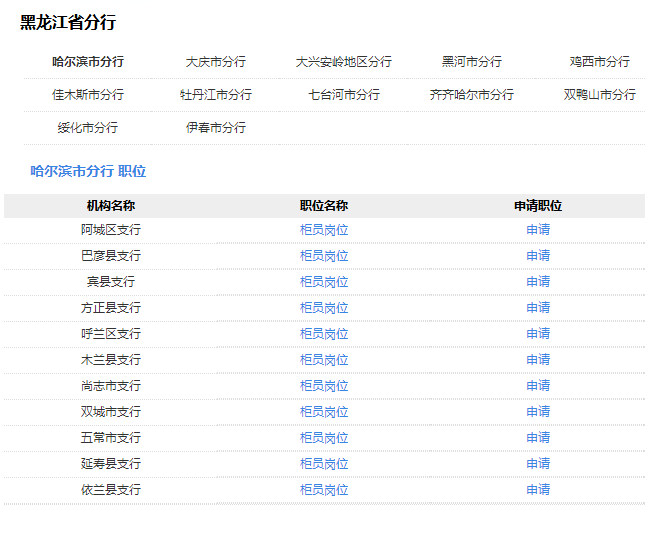Screen dimensions: 657x544
Task: Select the 方正县支行 institution cell
Action: pos(111,308)
